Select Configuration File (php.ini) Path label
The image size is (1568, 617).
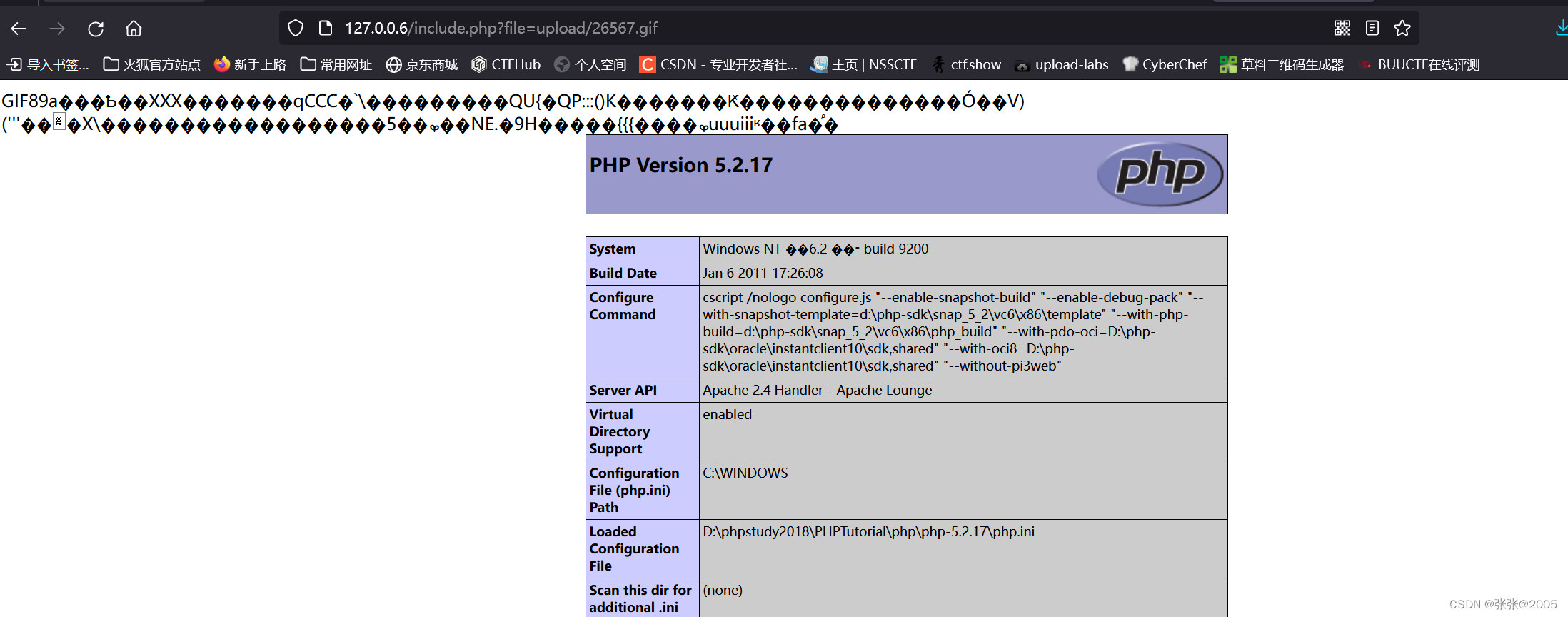tap(635, 490)
